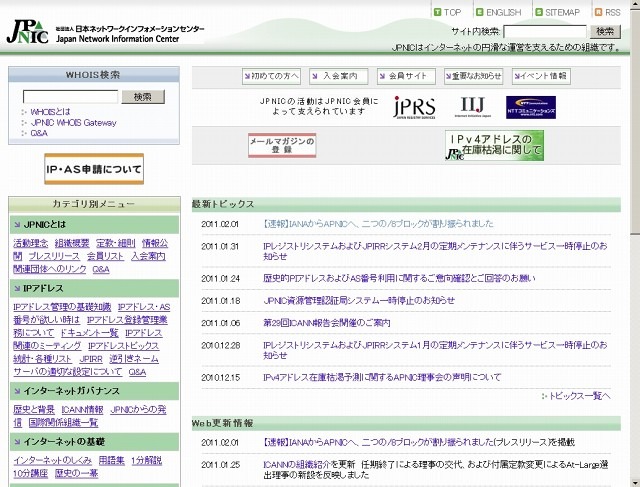Switch to the ENGLISH version
640x487 pixels.
pyautogui.click(x=499, y=12)
